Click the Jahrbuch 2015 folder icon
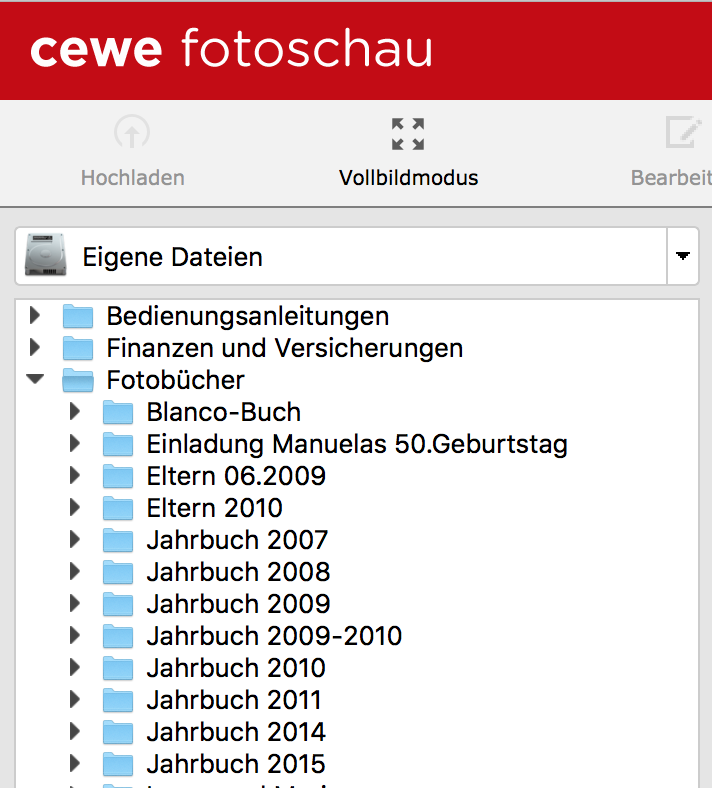This screenshot has width=712, height=788. tap(117, 765)
